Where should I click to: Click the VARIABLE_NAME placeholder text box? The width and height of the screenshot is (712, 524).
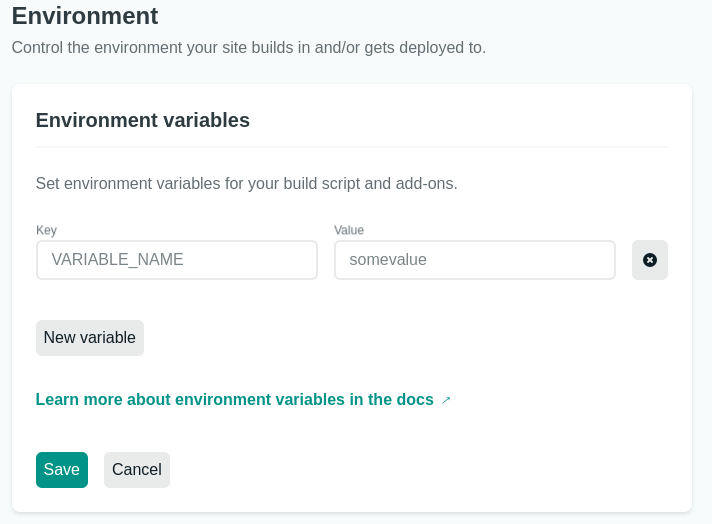point(177,260)
